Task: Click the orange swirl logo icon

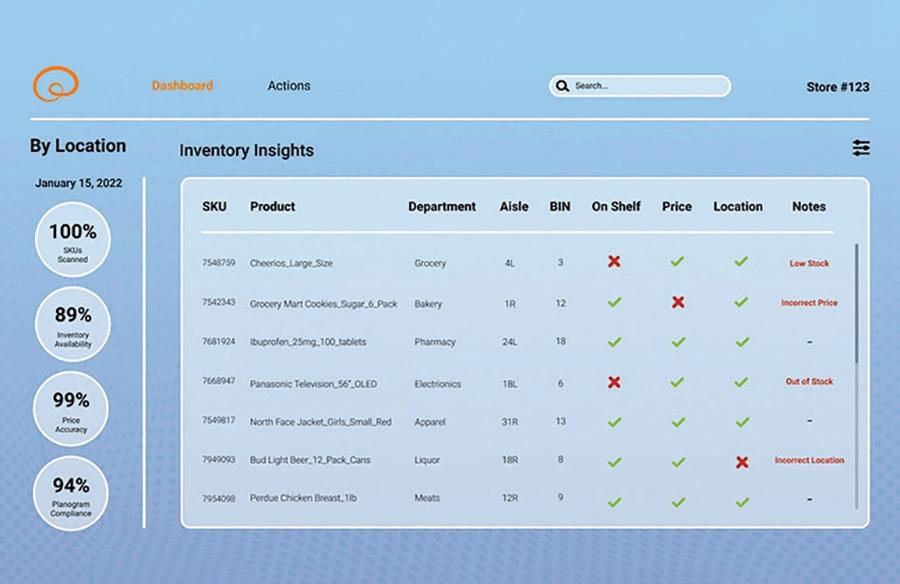Action: tap(55, 84)
